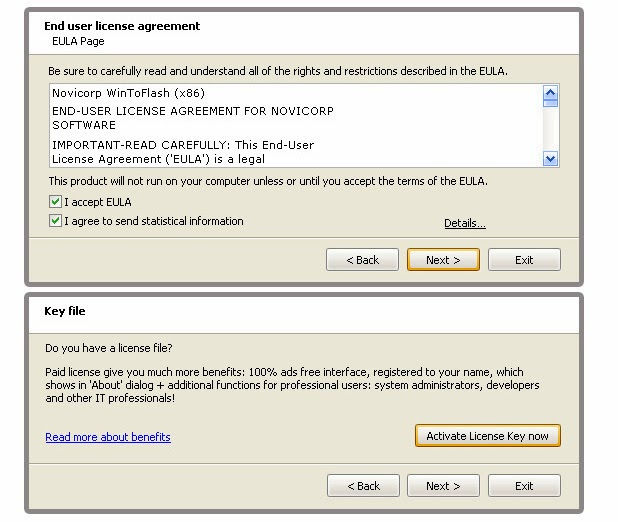Exit from the EULA page dialog

click(x=524, y=260)
